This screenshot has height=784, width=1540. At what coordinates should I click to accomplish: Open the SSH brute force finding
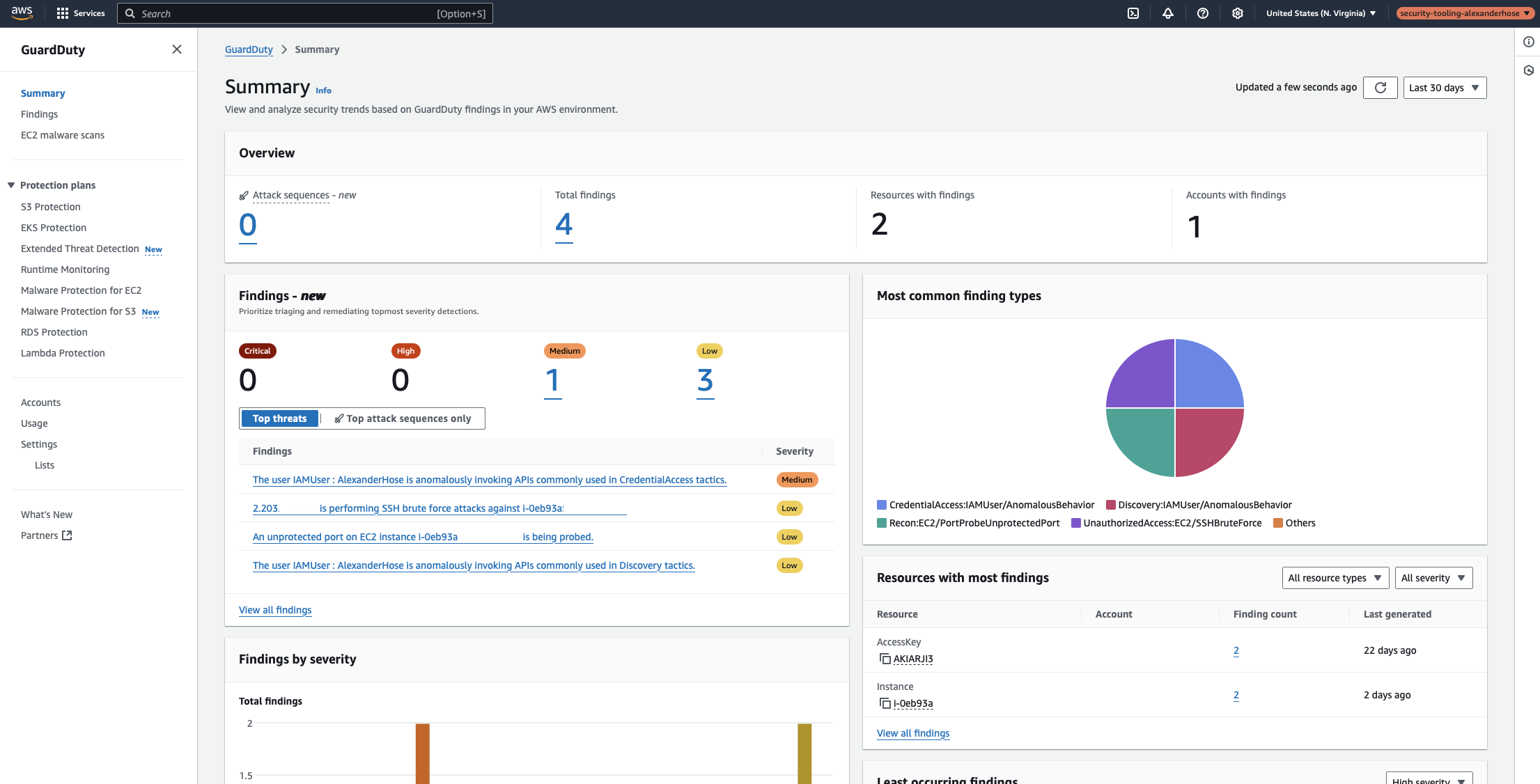(440, 508)
